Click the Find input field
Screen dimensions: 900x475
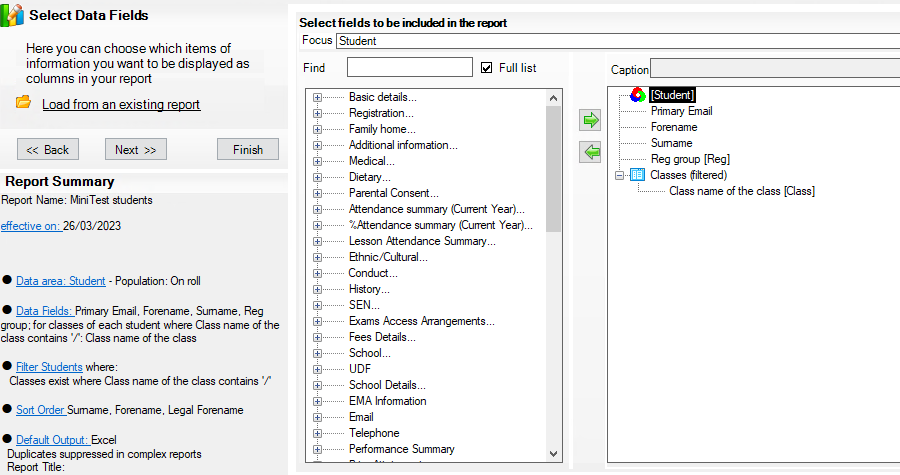(x=410, y=67)
